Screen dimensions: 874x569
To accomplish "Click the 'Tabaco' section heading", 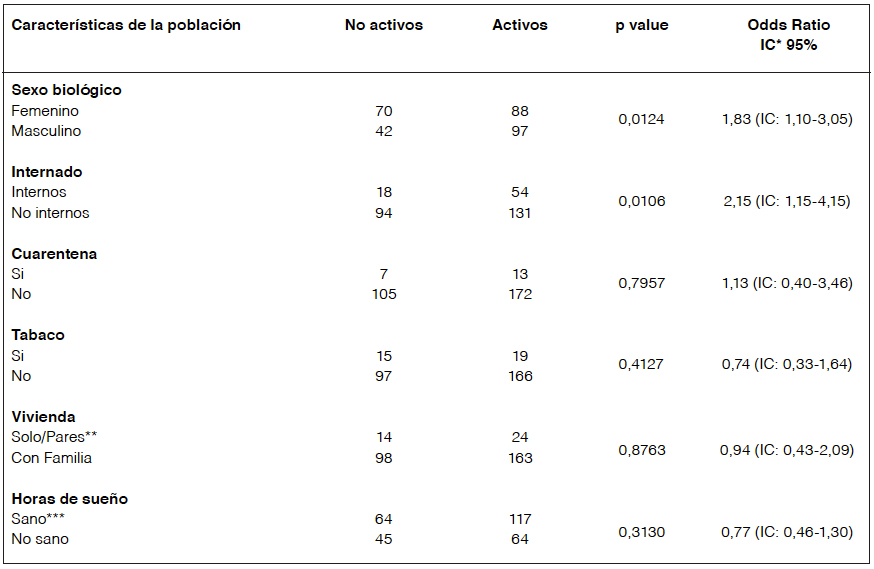I will pos(37,335).
